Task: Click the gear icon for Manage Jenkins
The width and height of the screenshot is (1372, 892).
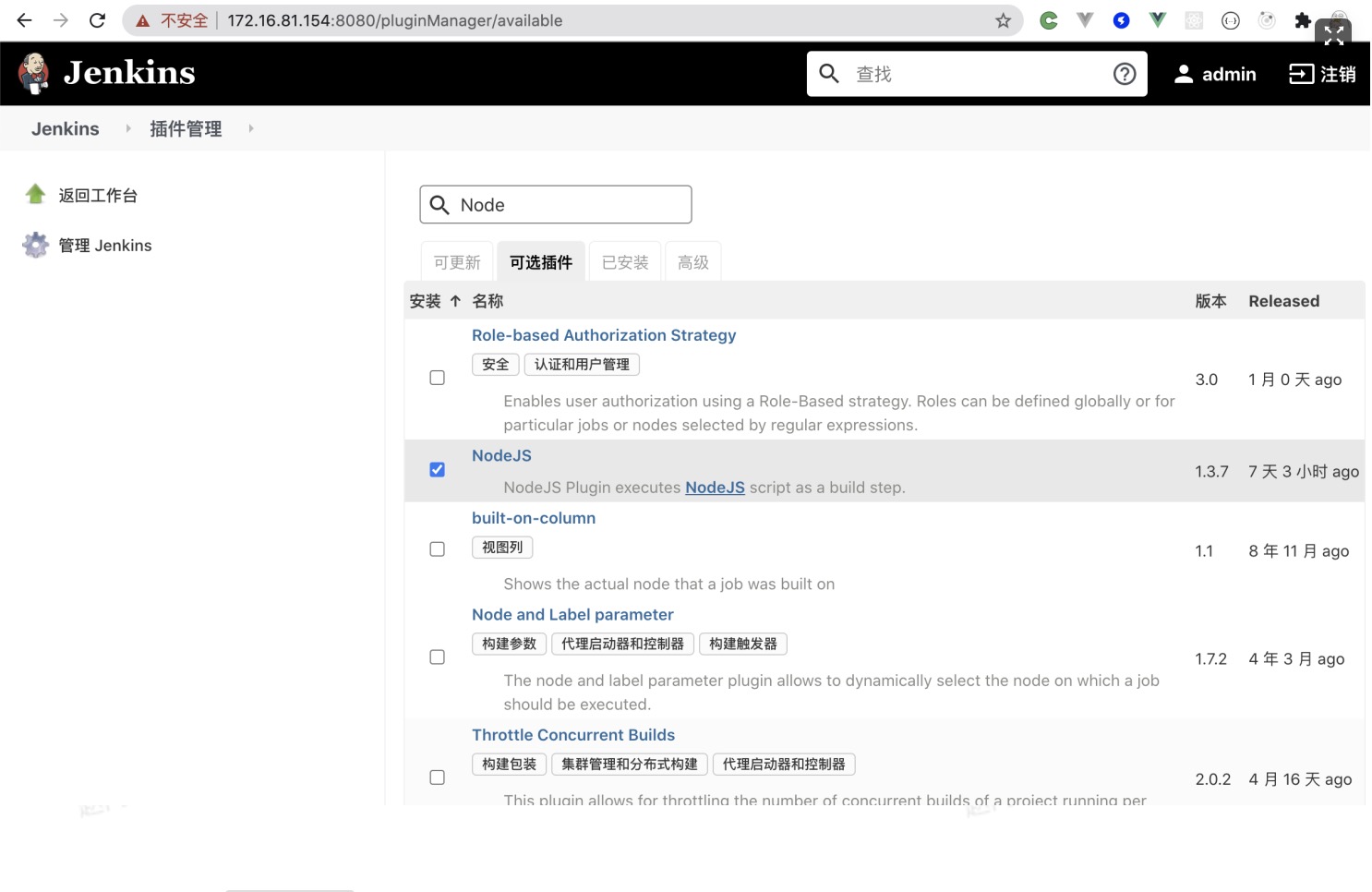Action: (x=36, y=245)
